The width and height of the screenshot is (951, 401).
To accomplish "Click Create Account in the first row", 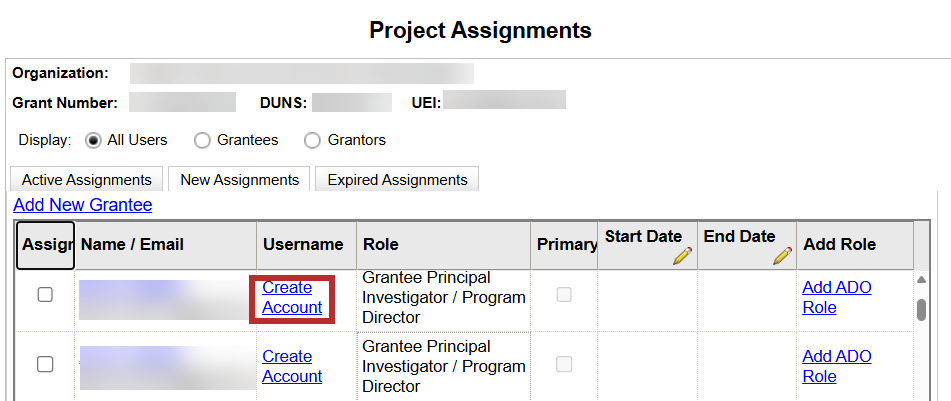I will point(292,297).
